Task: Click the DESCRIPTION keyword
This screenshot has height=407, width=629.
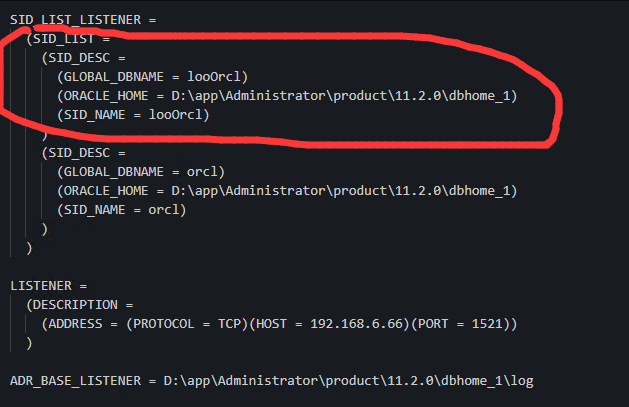Action: (75, 305)
